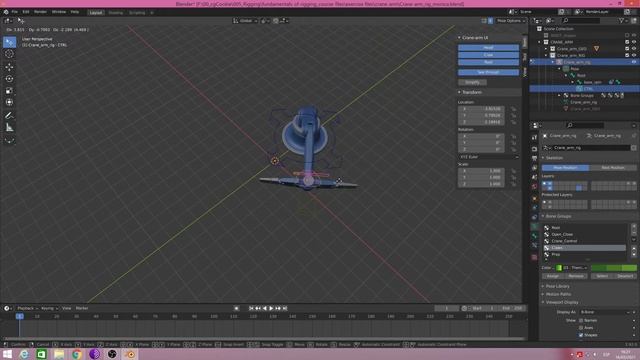This screenshot has width=640, height=360.
Task: Expand the Motion Paths panel
Action: (543, 294)
